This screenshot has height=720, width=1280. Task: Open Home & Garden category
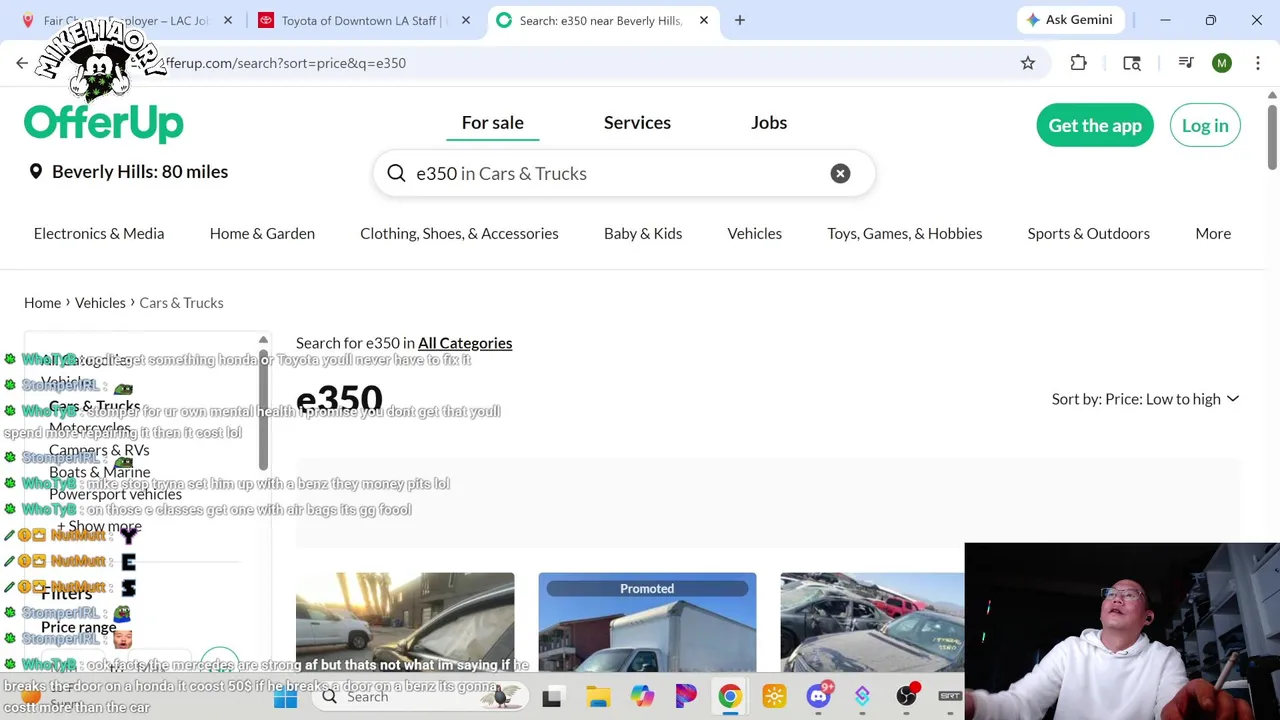[262, 233]
